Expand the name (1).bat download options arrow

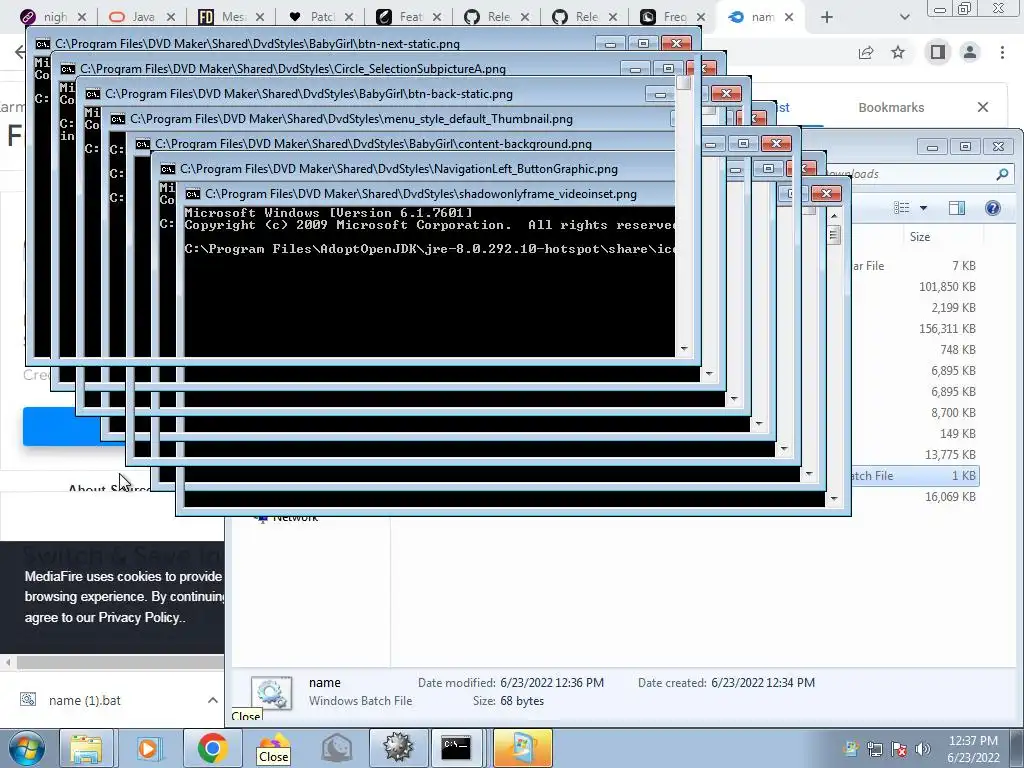(212, 700)
